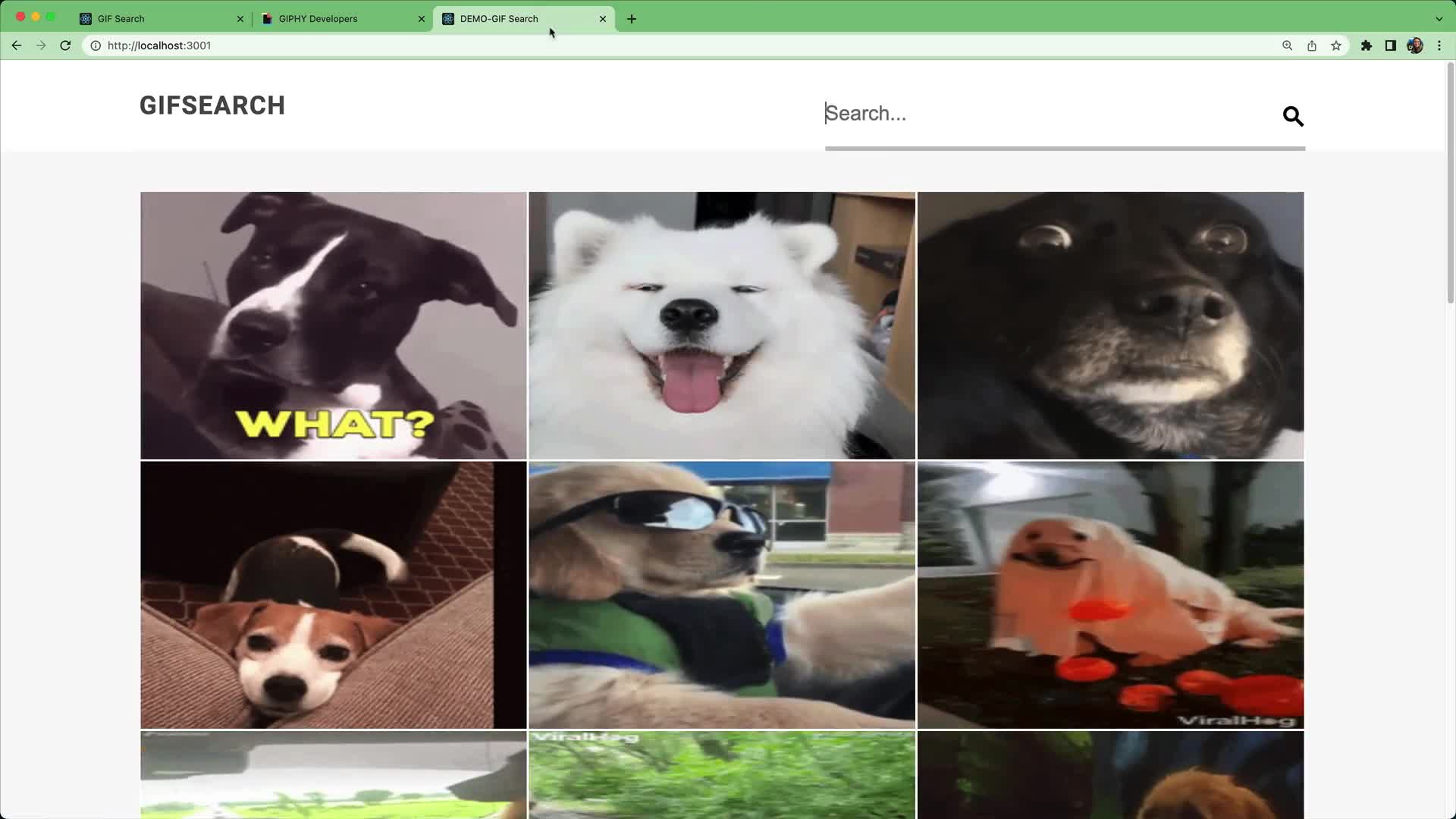Go back with the browser back arrow

click(17, 45)
